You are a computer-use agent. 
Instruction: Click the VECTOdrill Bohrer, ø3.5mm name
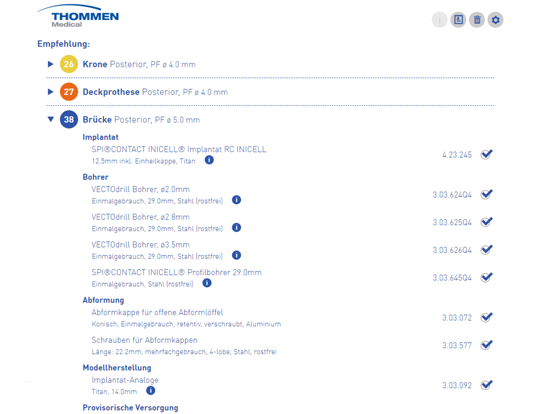(140, 245)
